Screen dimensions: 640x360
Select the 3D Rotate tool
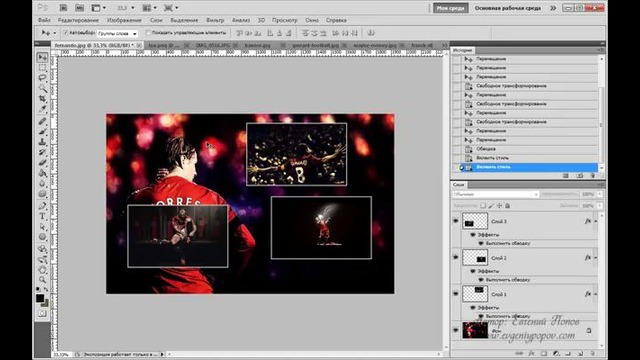42,249
